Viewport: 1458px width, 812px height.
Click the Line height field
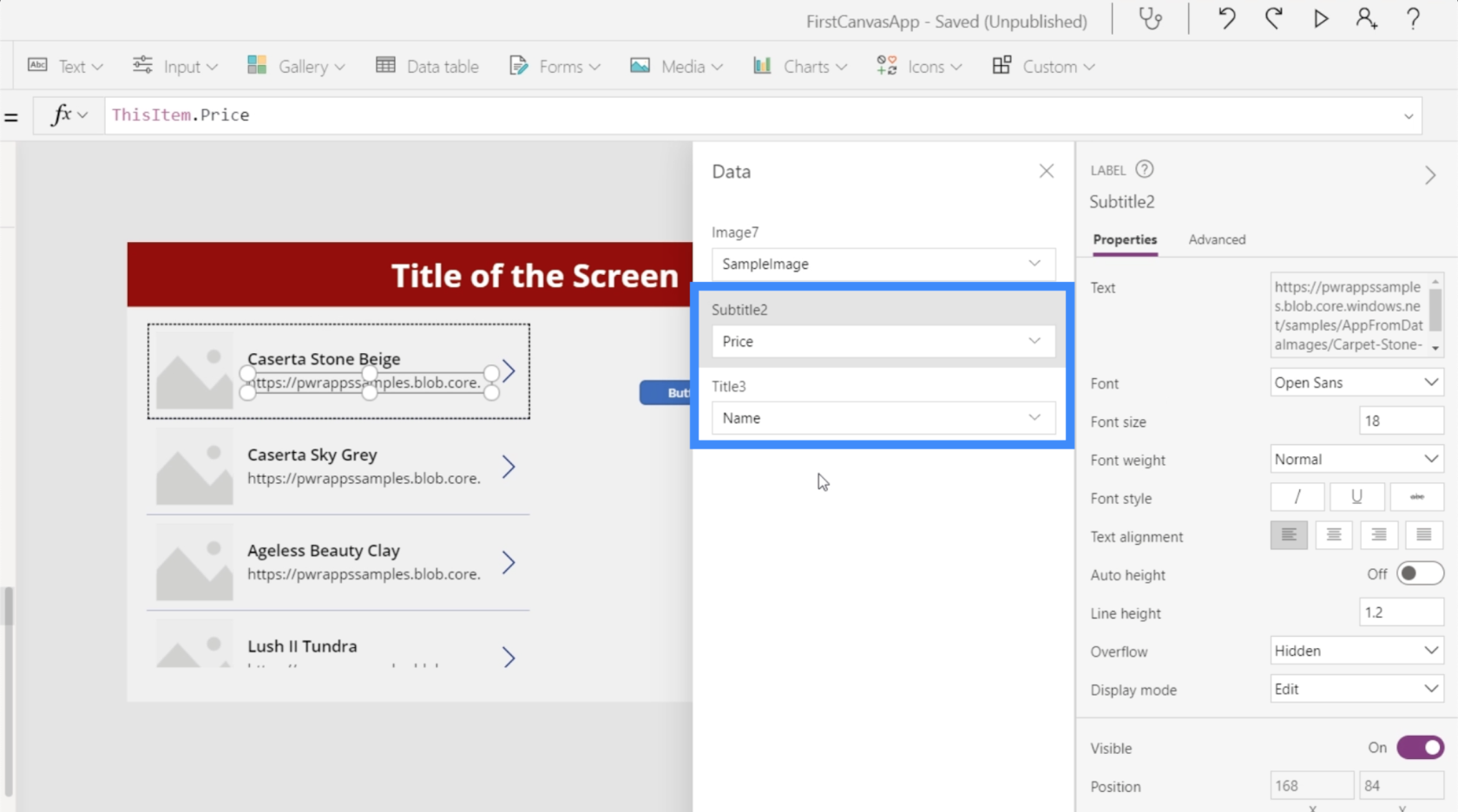click(1401, 612)
